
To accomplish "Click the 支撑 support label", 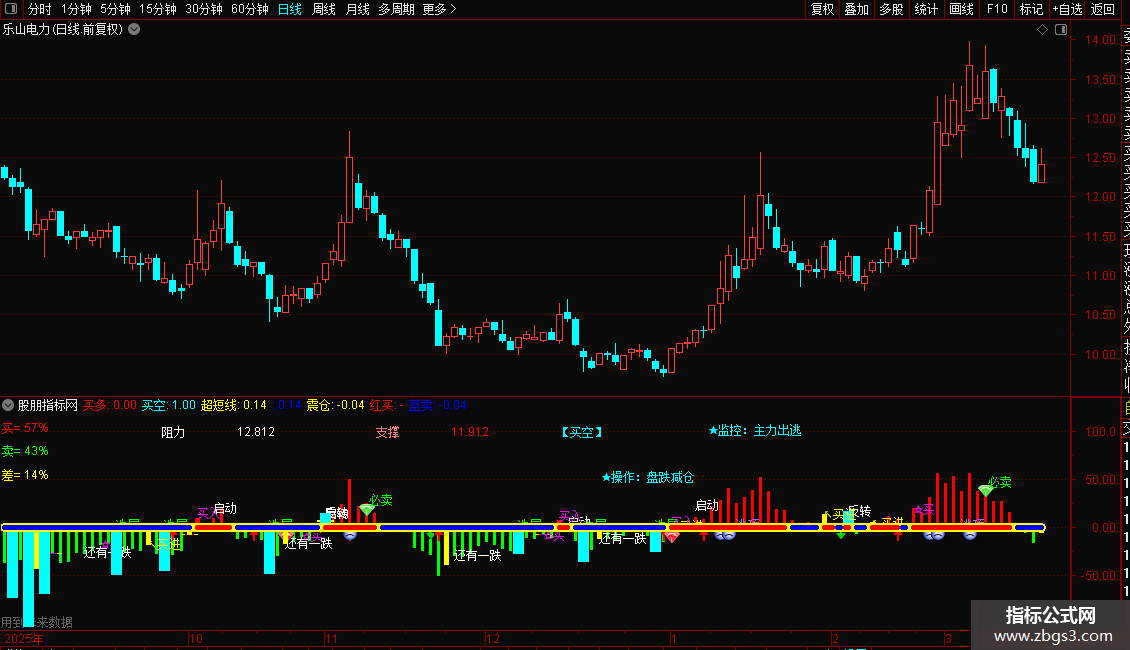I will pyautogui.click(x=387, y=432).
